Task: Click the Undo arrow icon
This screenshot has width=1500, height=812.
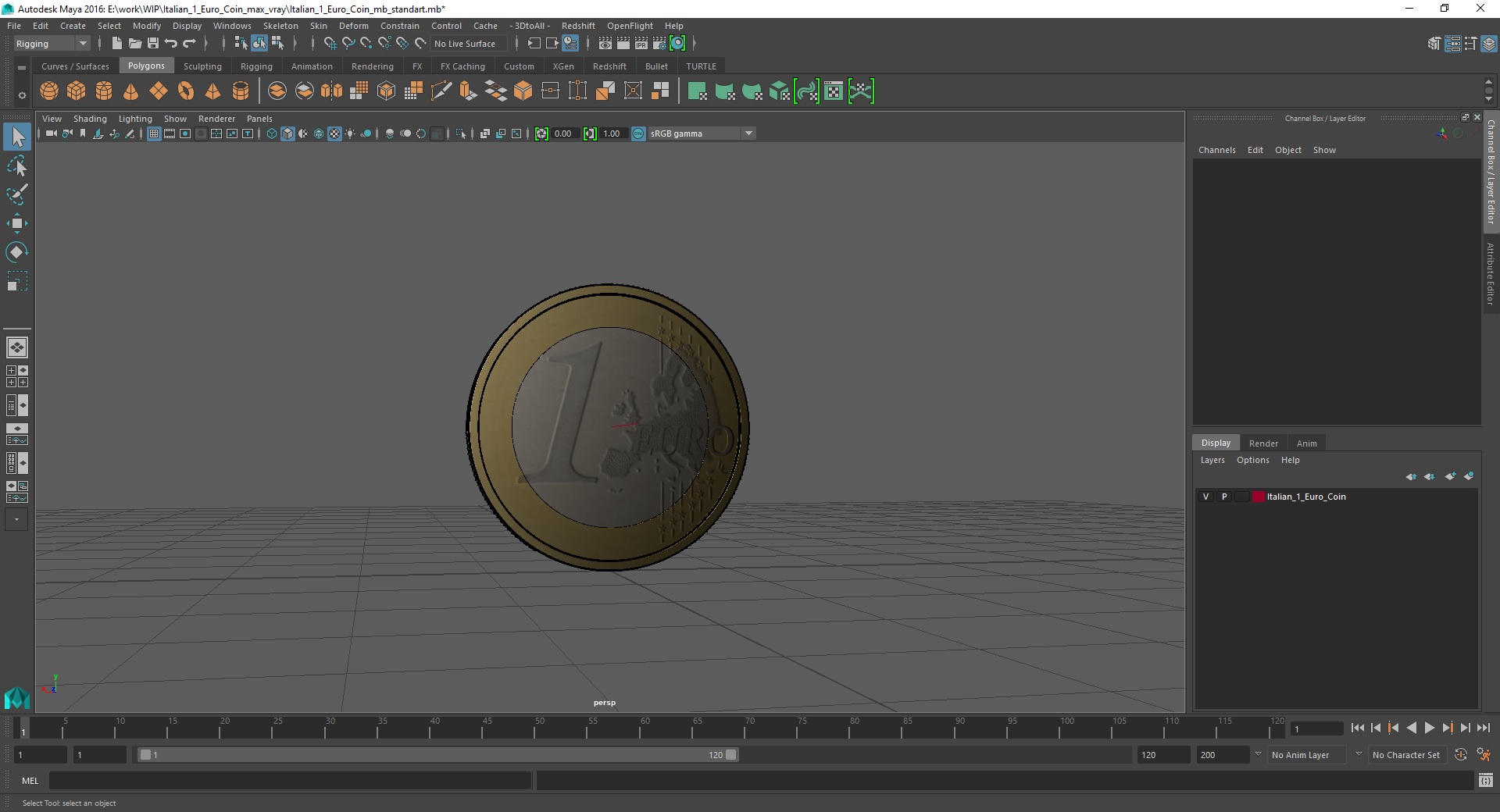Action: pos(171,44)
